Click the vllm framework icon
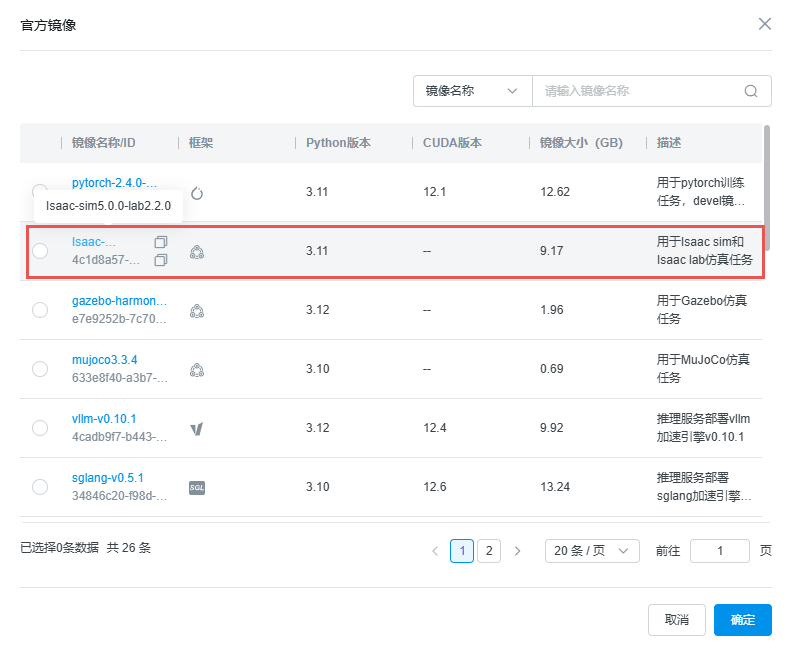Viewport: 790px width, 648px height. click(x=197, y=428)
